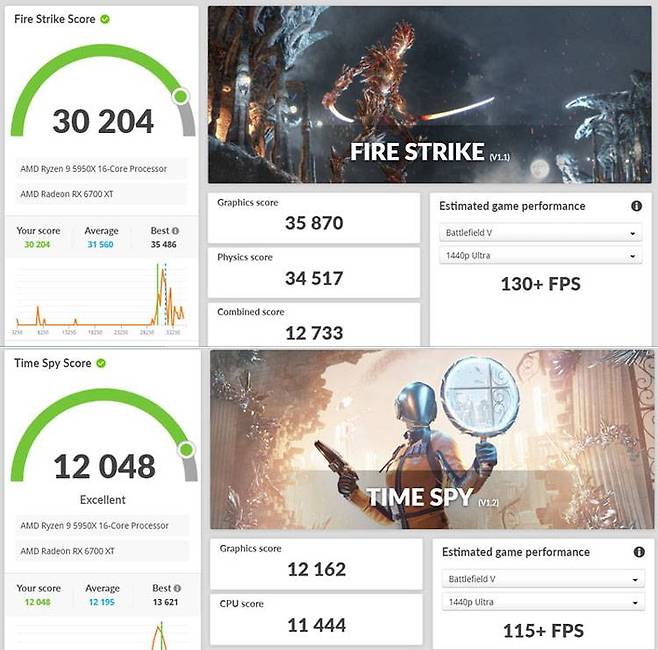
Task: Click Time Spy average score 12 195
Action: coord(102,602)
